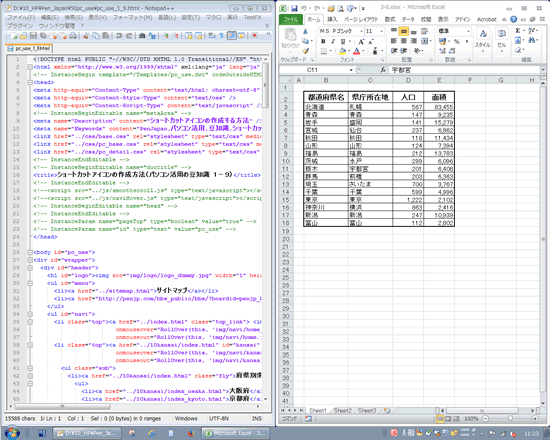Align text left in Excel ribbon
The height and width of the screenshot is (440, 550).
pos(394,41)
